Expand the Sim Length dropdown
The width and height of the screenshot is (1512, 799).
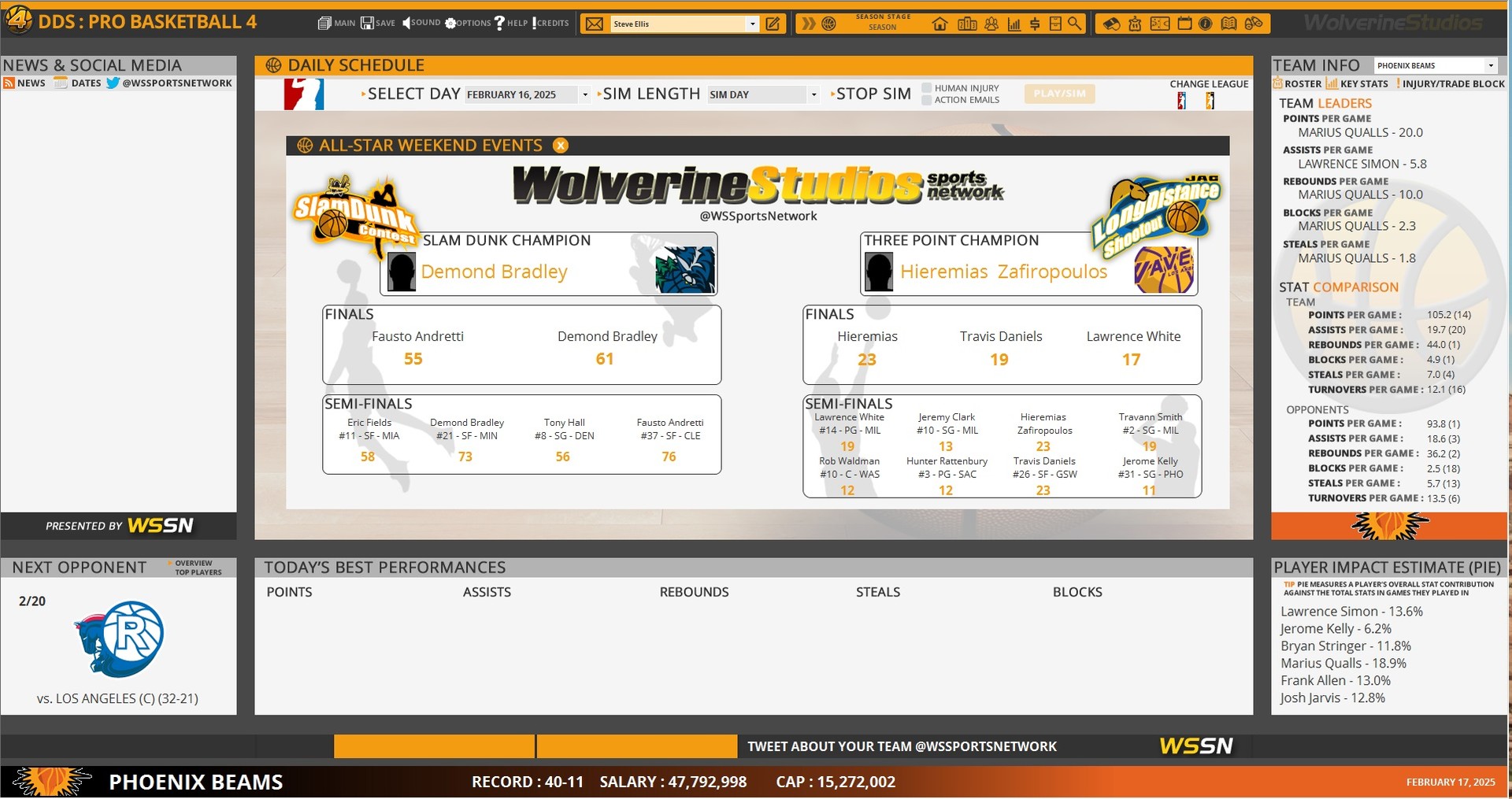(813, 94)
